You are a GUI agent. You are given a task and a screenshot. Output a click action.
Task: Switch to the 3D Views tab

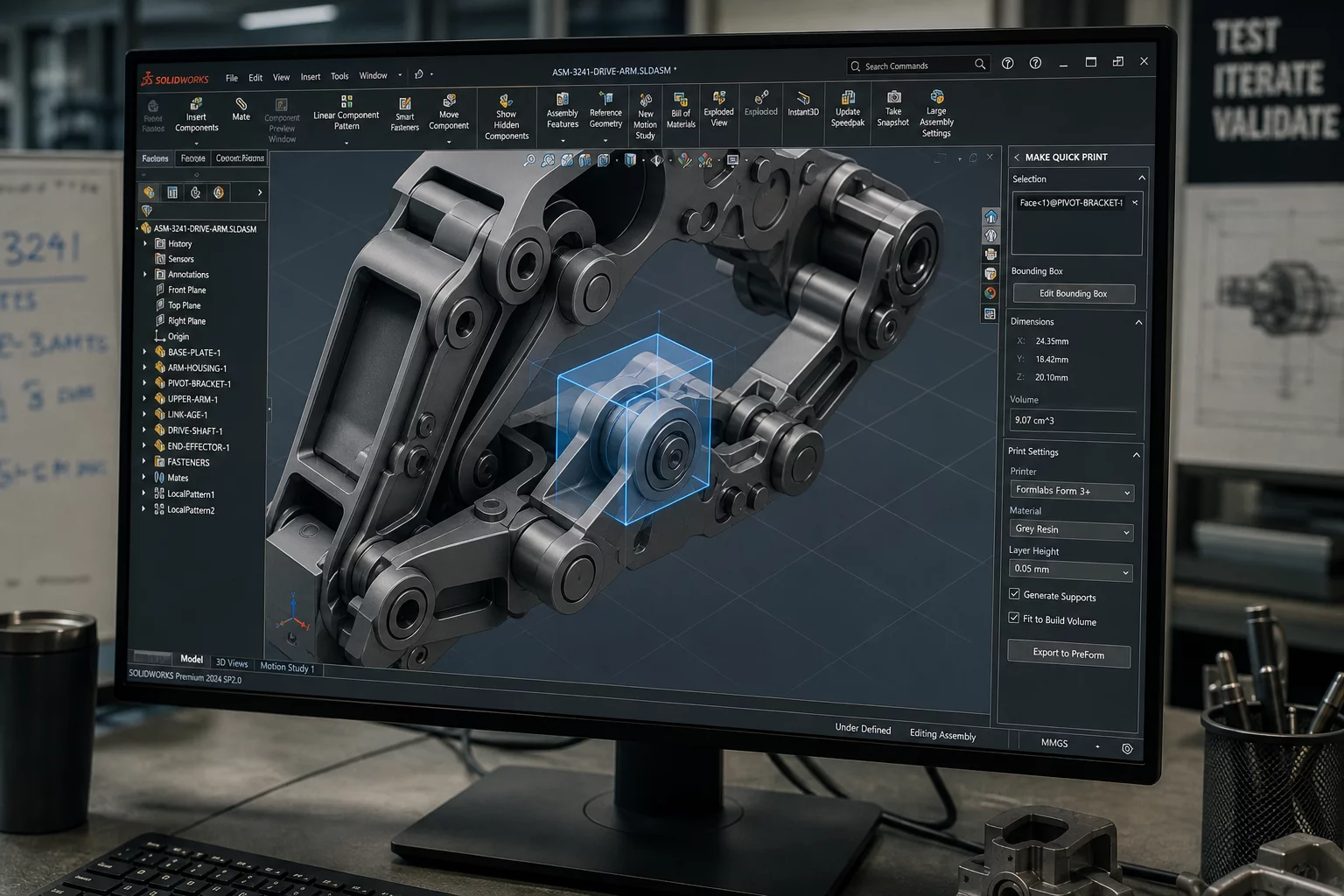click(232, 663)
